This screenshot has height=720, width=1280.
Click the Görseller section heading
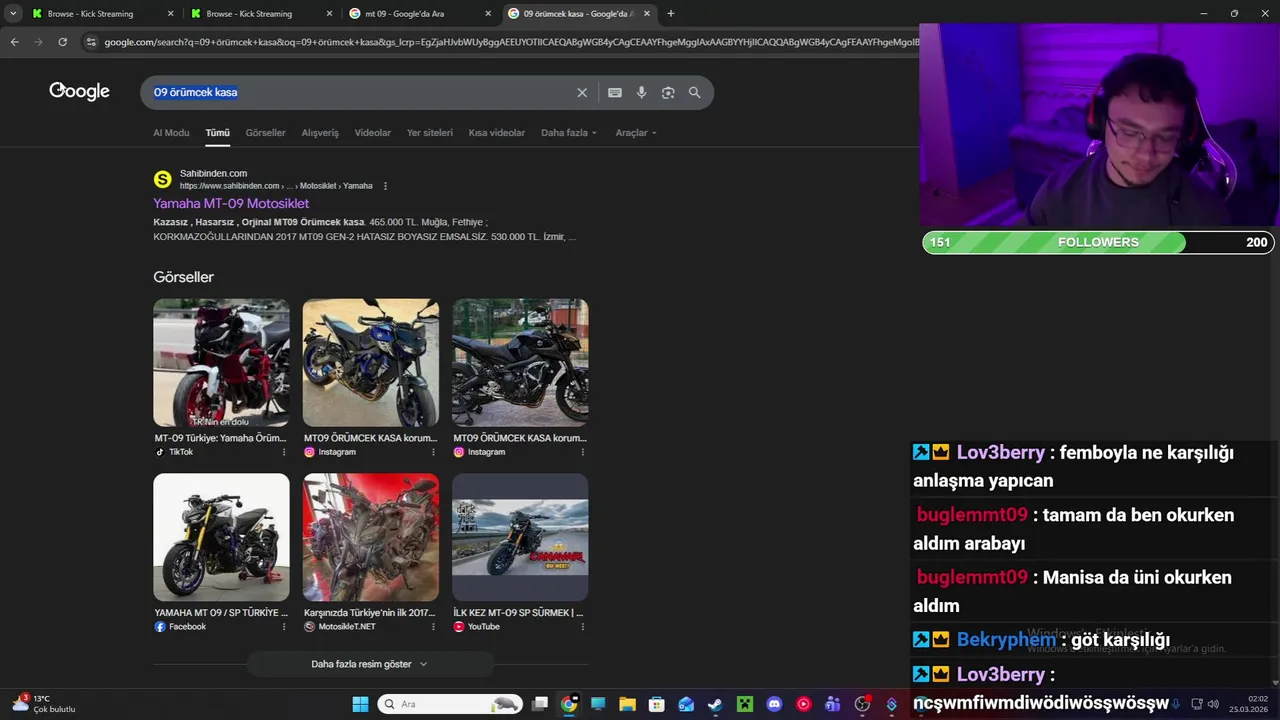pos(183,277)
